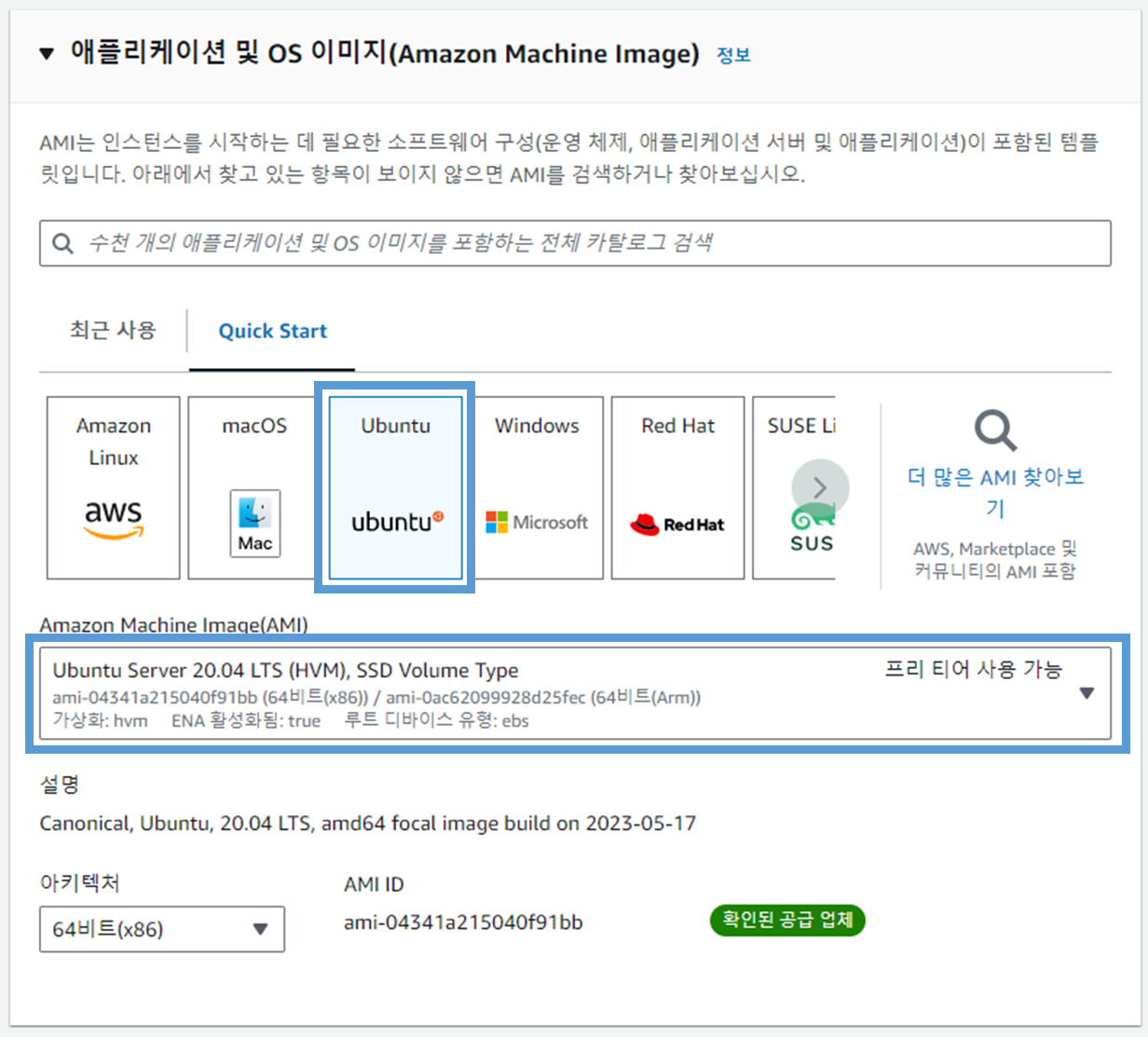
Task: Click the ubuntu logo icon
Action: pos(397,522)
